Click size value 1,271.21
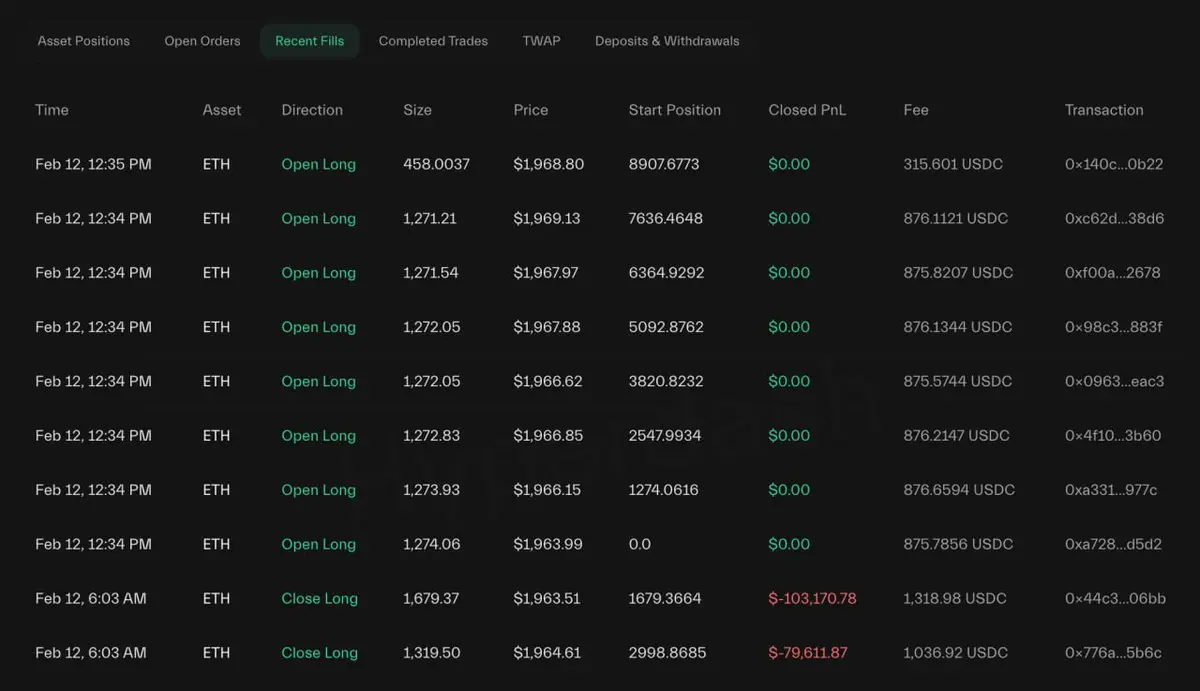 [430, 218]
